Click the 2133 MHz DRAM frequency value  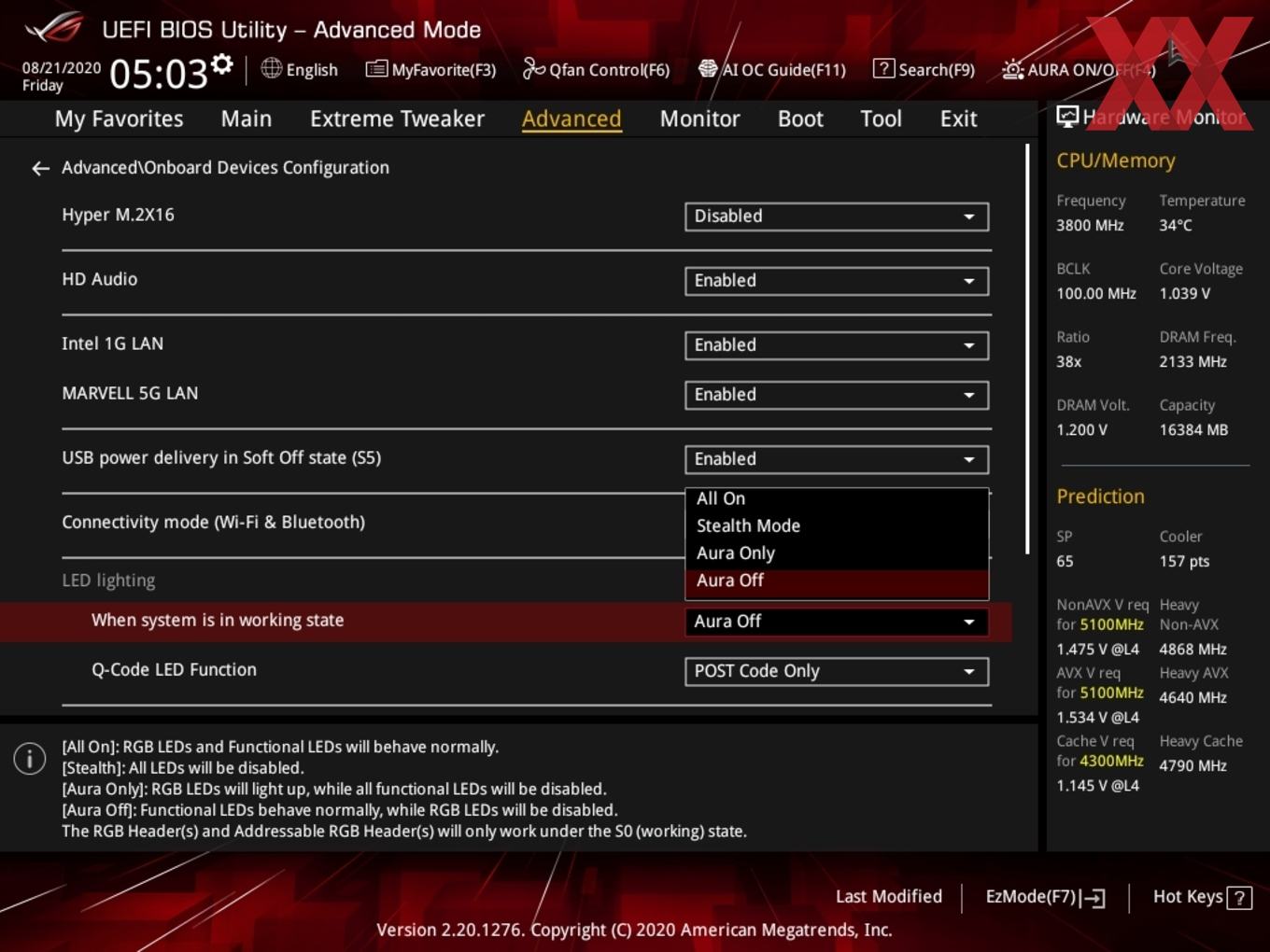click(1192, 361)
